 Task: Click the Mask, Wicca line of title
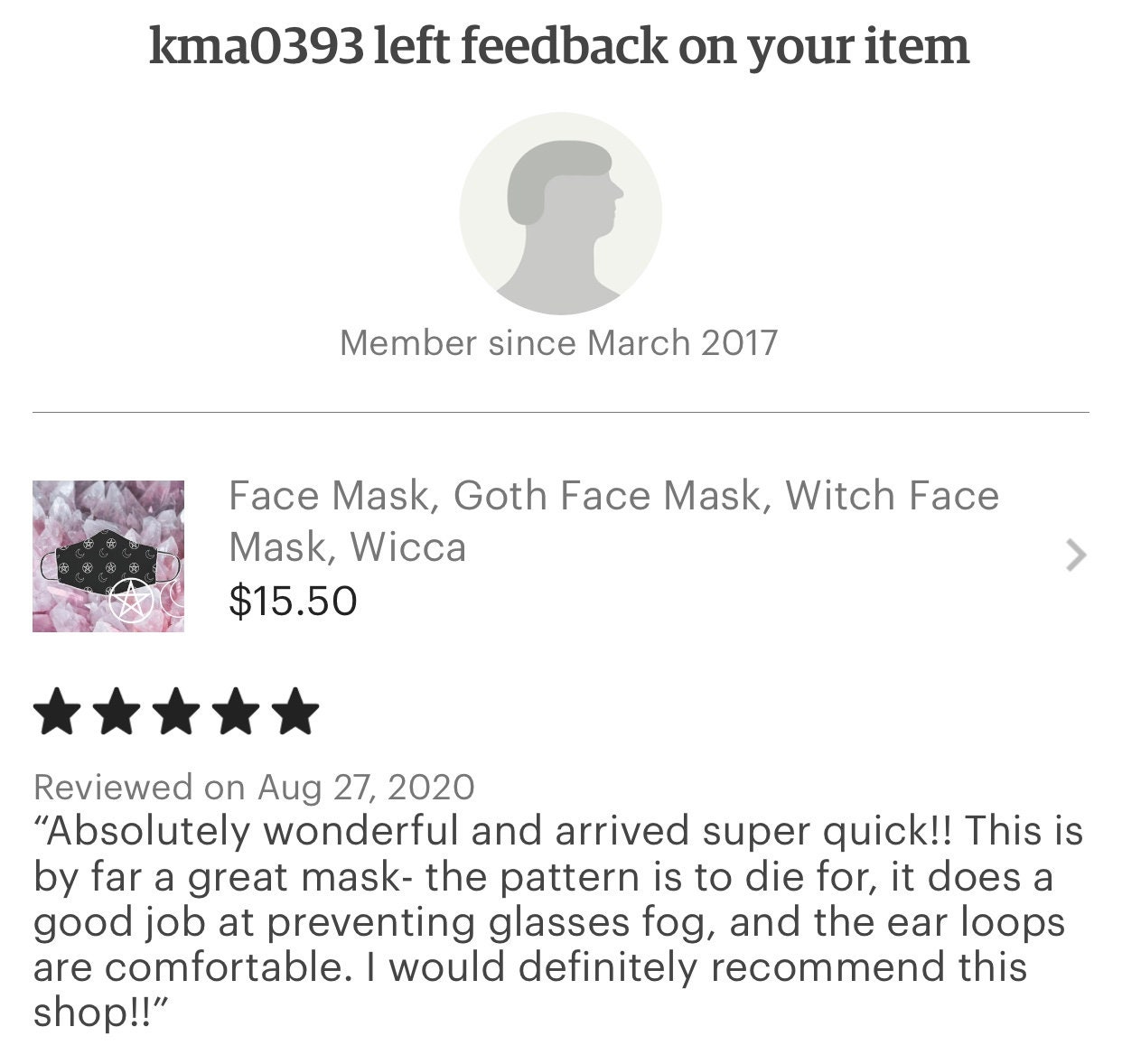pos(347,546)
